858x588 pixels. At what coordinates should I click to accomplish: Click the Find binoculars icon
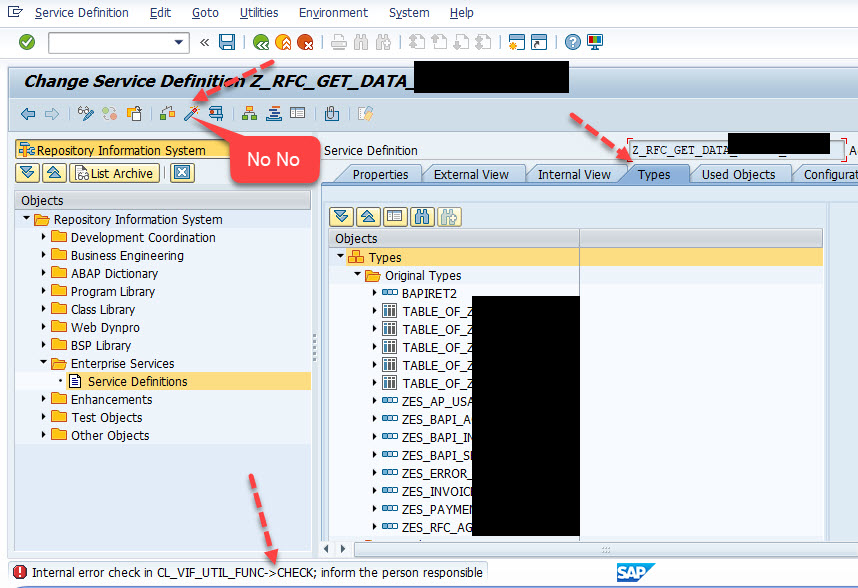[361, 42]
